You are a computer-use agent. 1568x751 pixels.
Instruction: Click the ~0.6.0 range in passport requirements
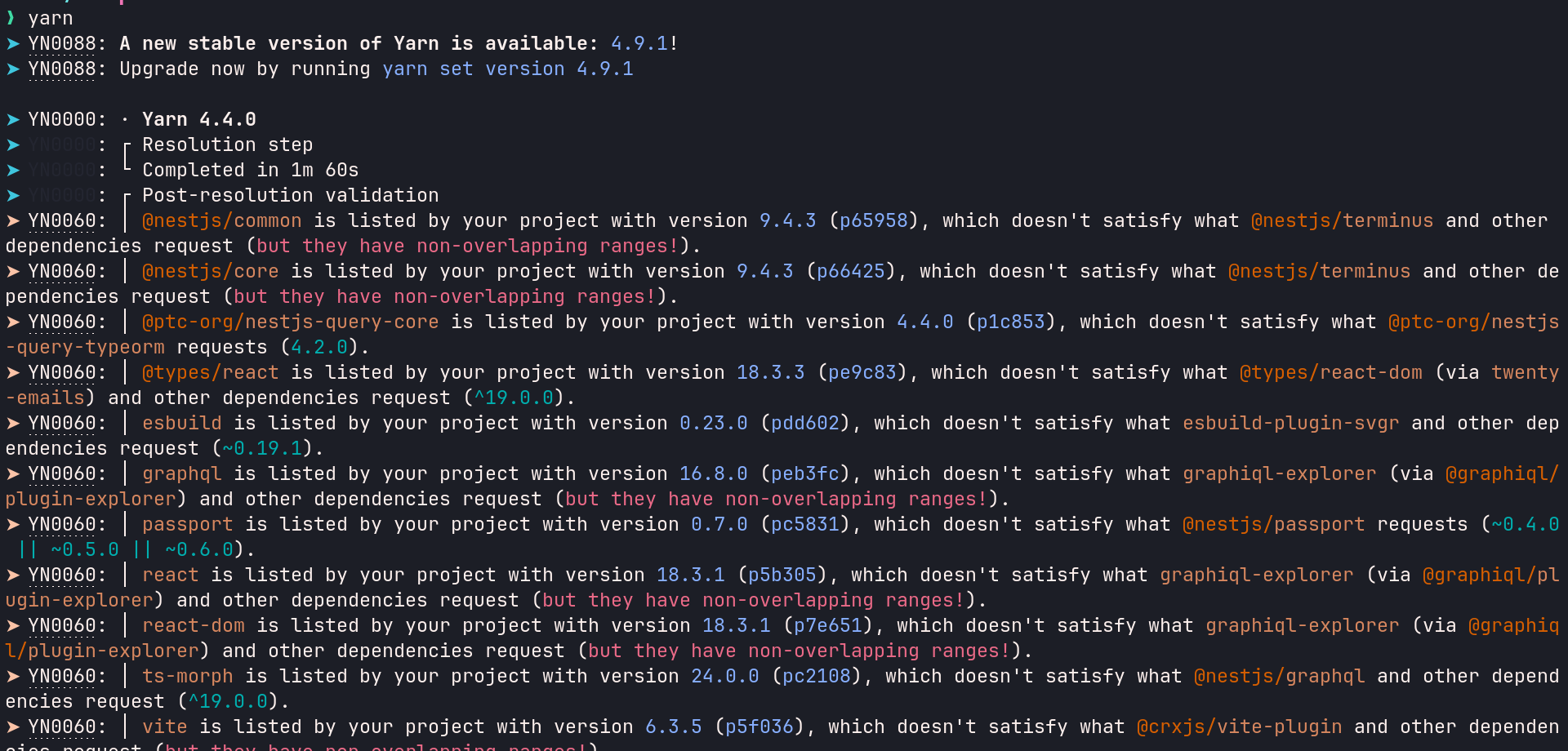[x=199, y=549]
